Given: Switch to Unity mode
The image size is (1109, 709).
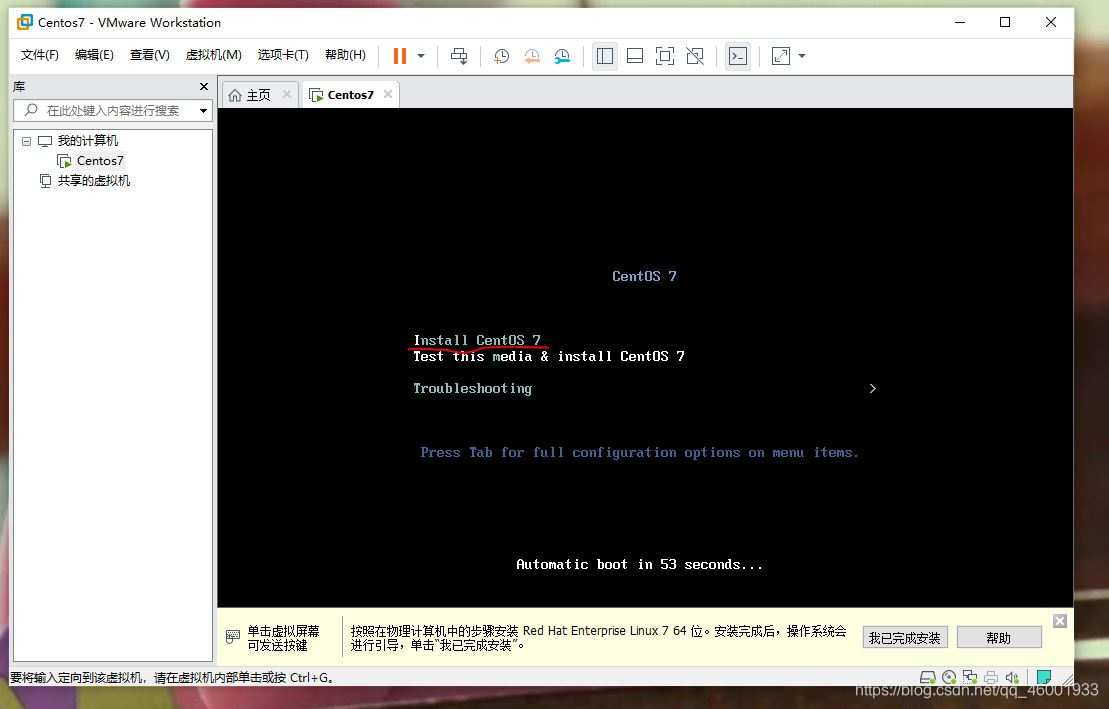Looking at the screenshot, I should pos(695,56).
